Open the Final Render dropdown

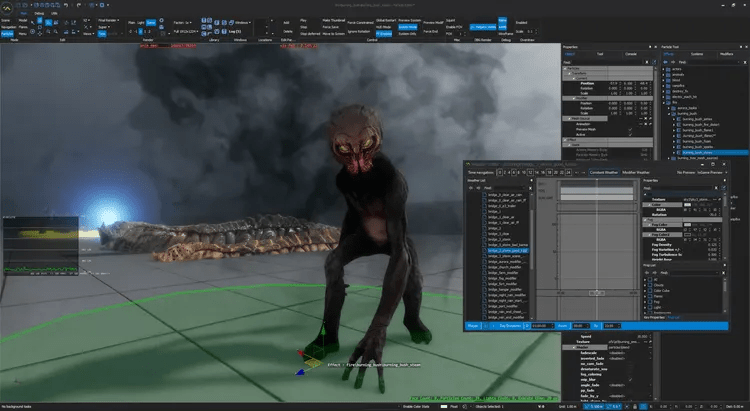coord(108,21)
